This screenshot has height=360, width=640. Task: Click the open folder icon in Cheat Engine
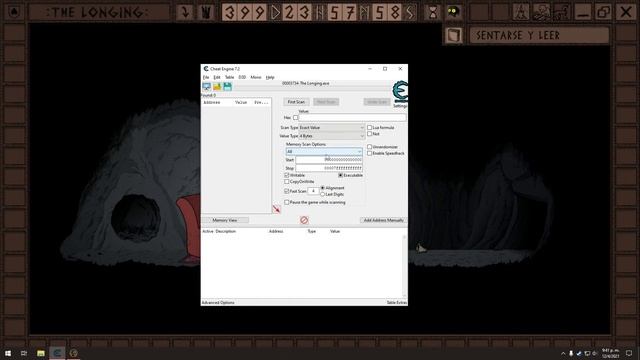(217, 87)
